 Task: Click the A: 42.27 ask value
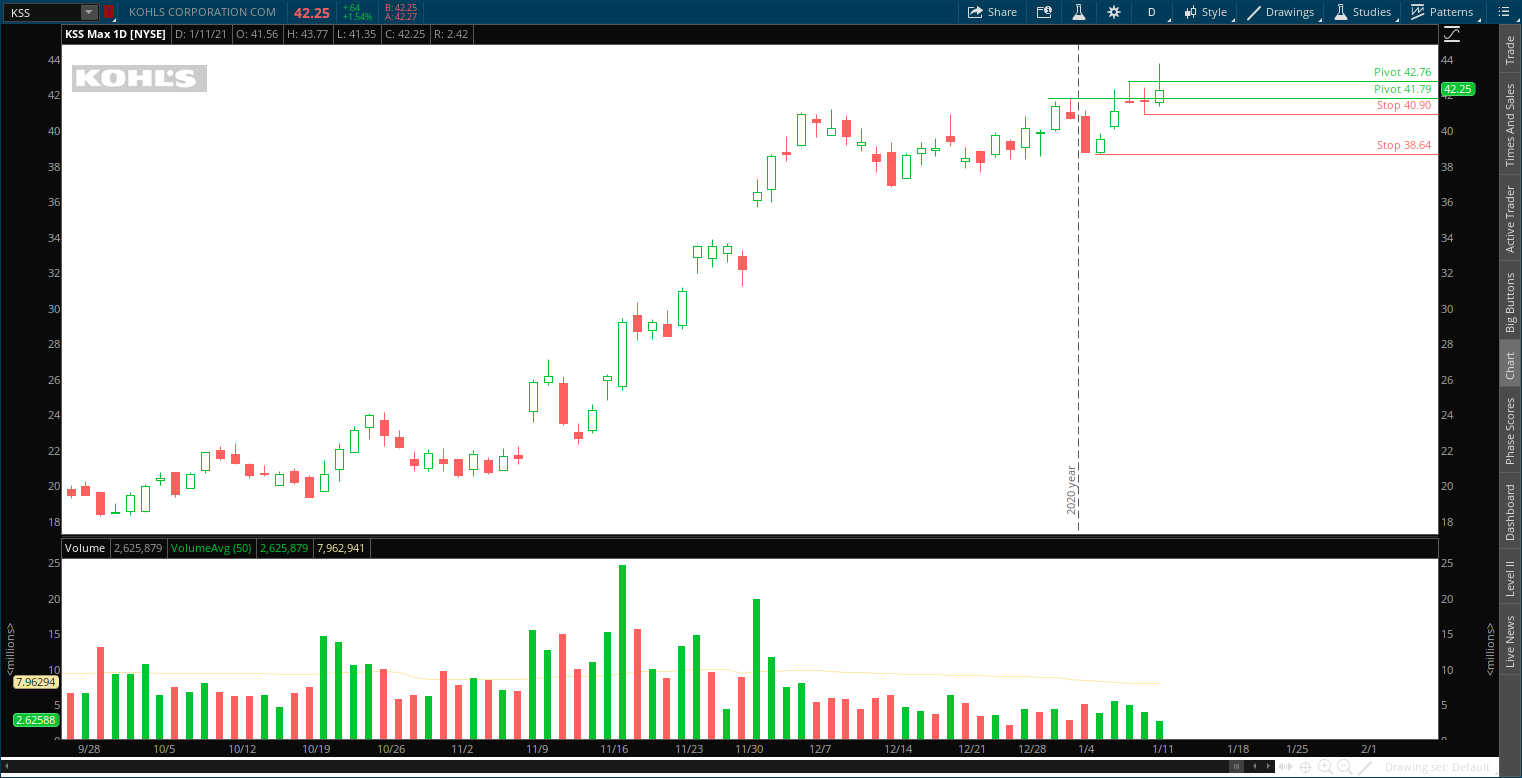[x=401, y=17]
